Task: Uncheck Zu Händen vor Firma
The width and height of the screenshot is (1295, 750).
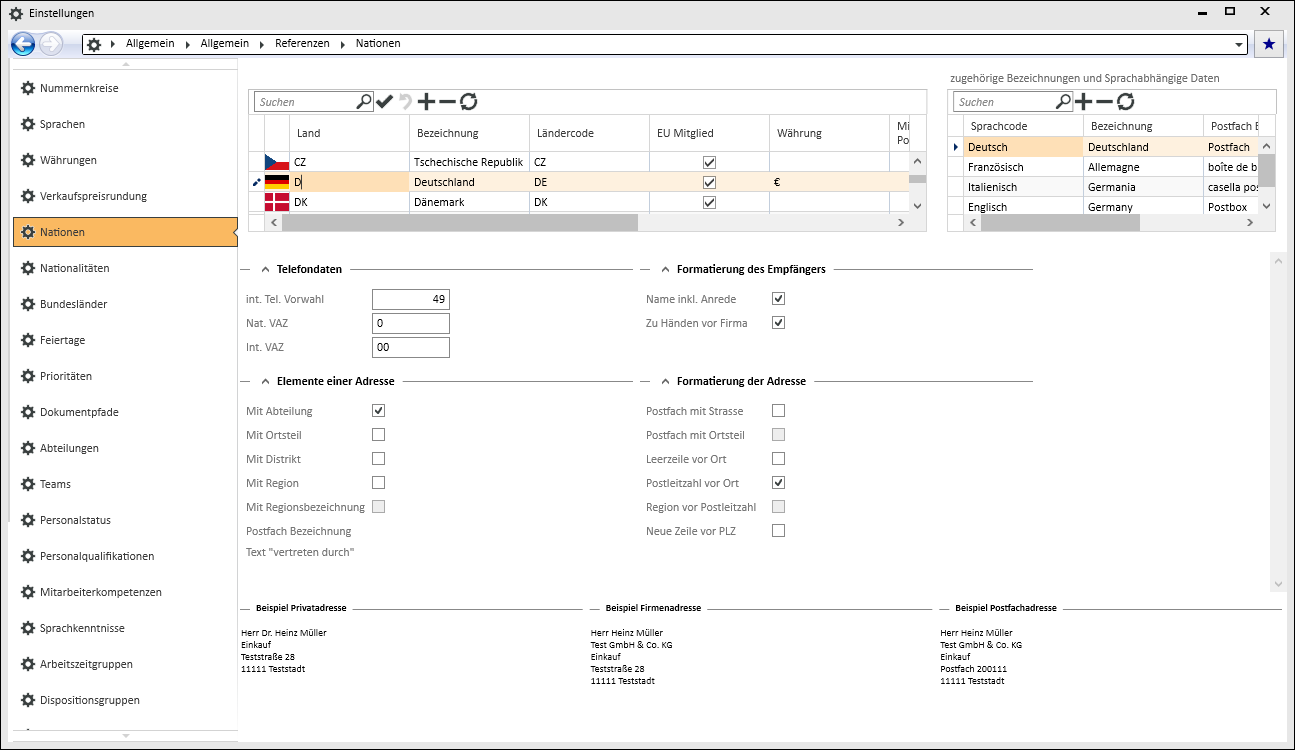Action: click(779, 323)
